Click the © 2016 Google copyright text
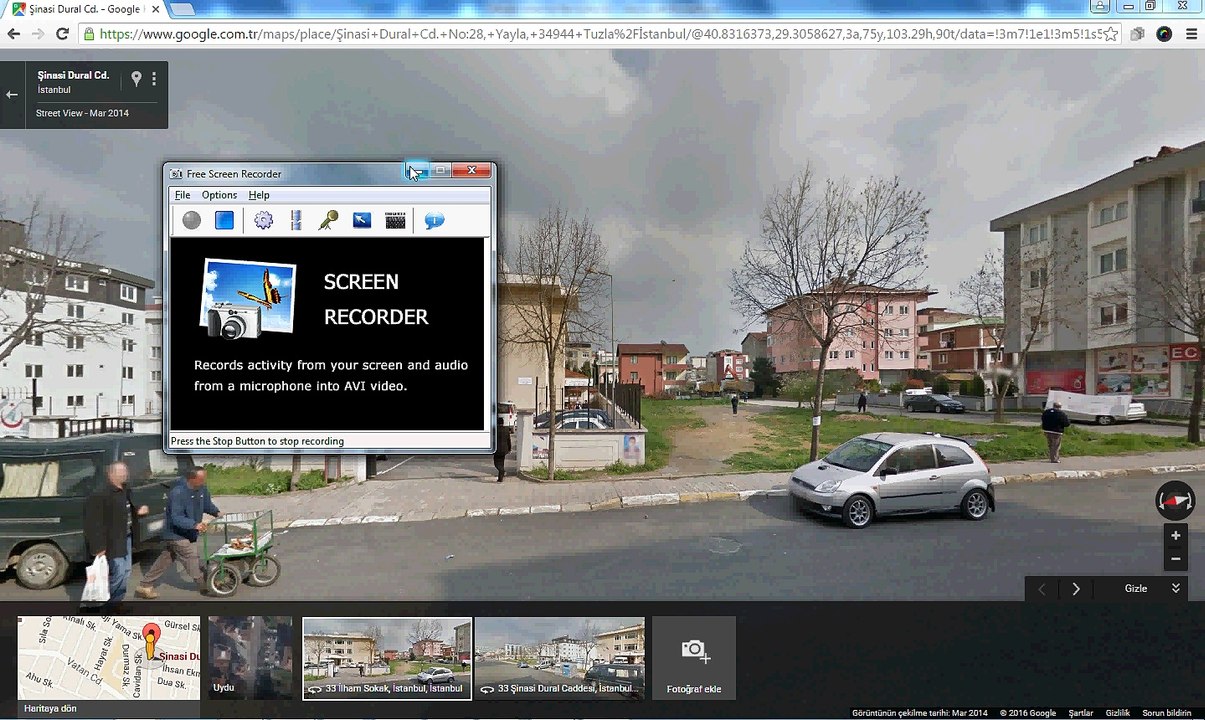Image resolution: width=1205 pixels, height=720 pixels. click(1028, 713)
